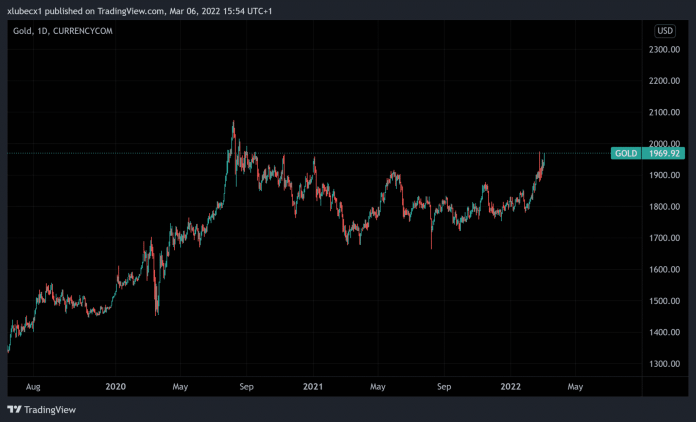Screen dimensions: 696x422
Task: Click the 2200.00 price axis label
Action: (x=663, y=80)
